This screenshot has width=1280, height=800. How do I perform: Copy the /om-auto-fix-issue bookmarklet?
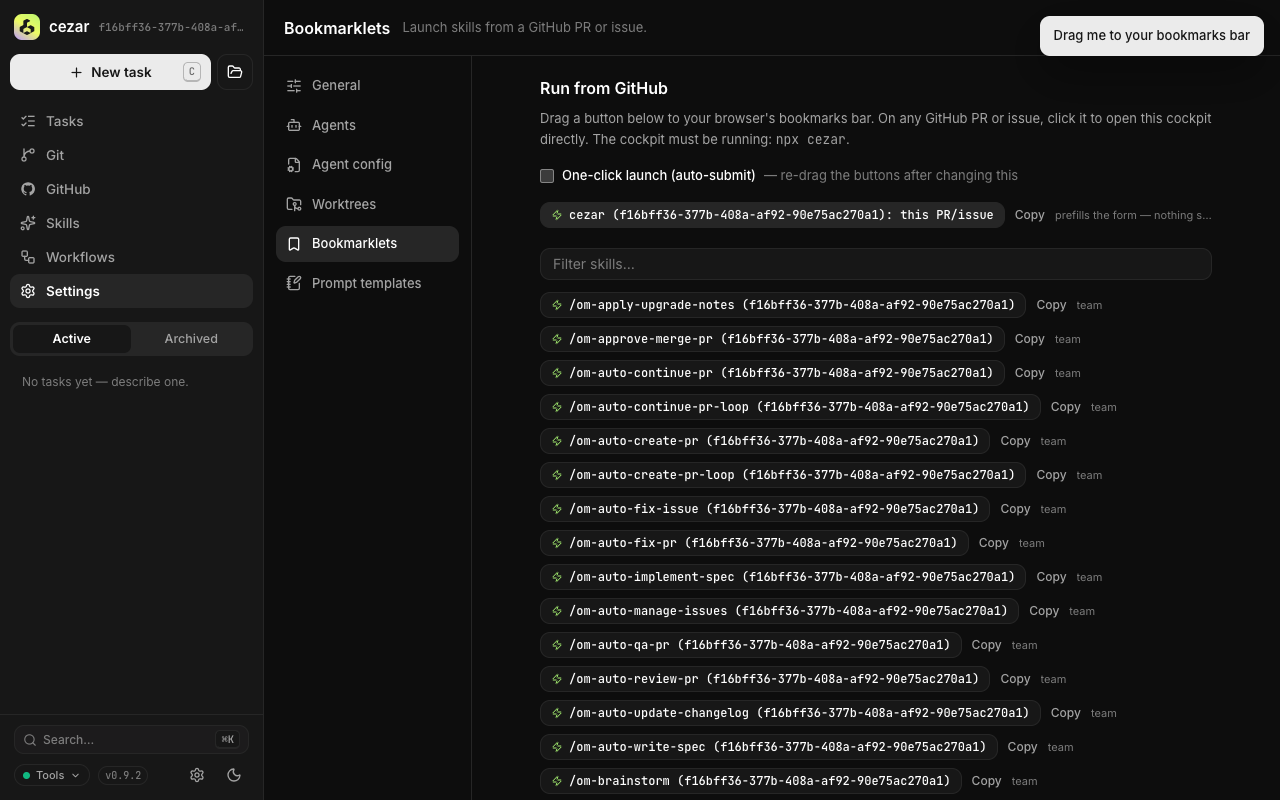point(1015,509)
